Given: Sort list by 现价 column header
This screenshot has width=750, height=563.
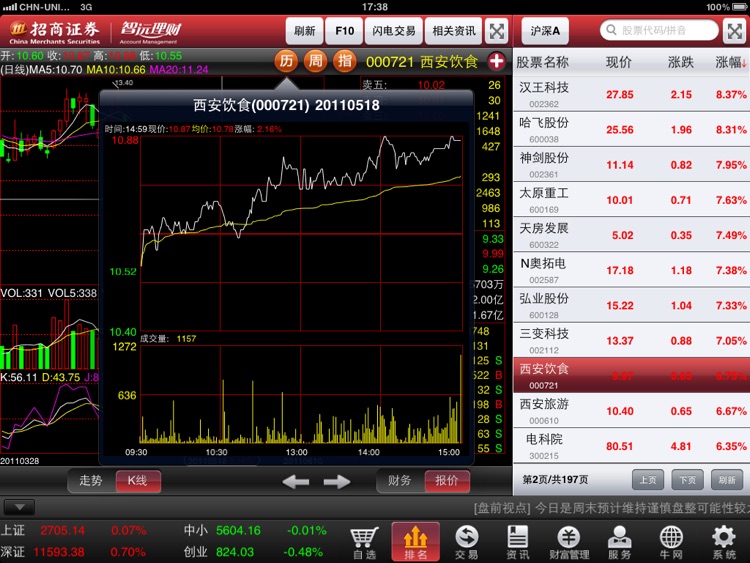Looking at the screenshot, I should [x=618, y=62].
